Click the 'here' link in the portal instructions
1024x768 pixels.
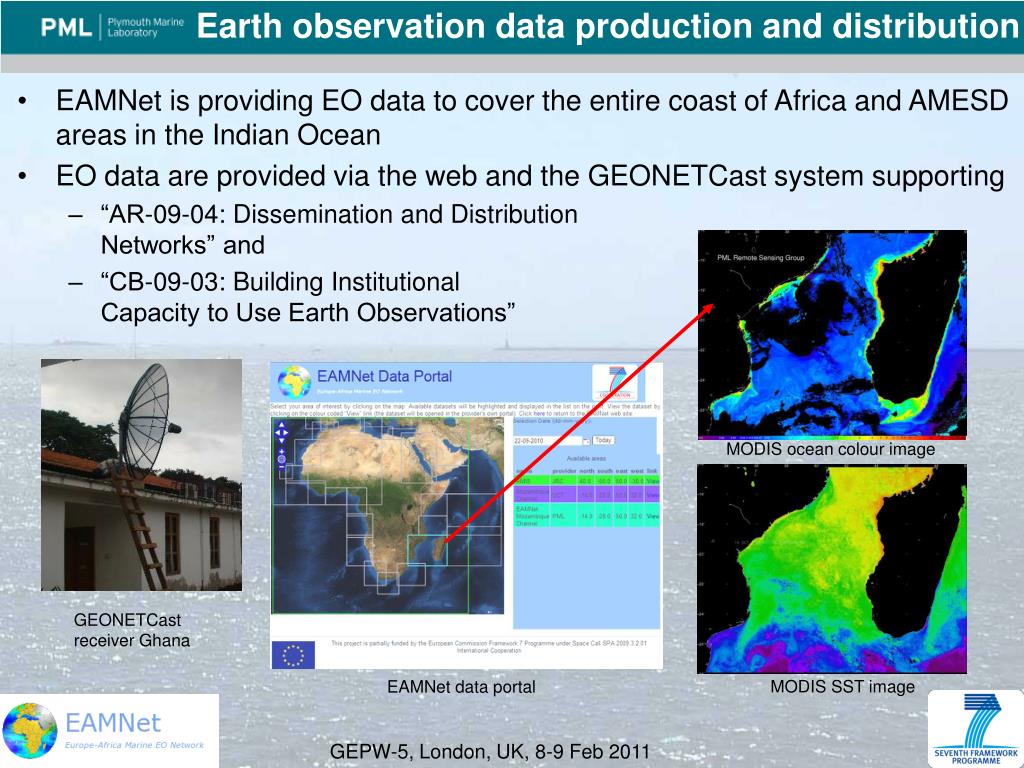pos(539,413)
